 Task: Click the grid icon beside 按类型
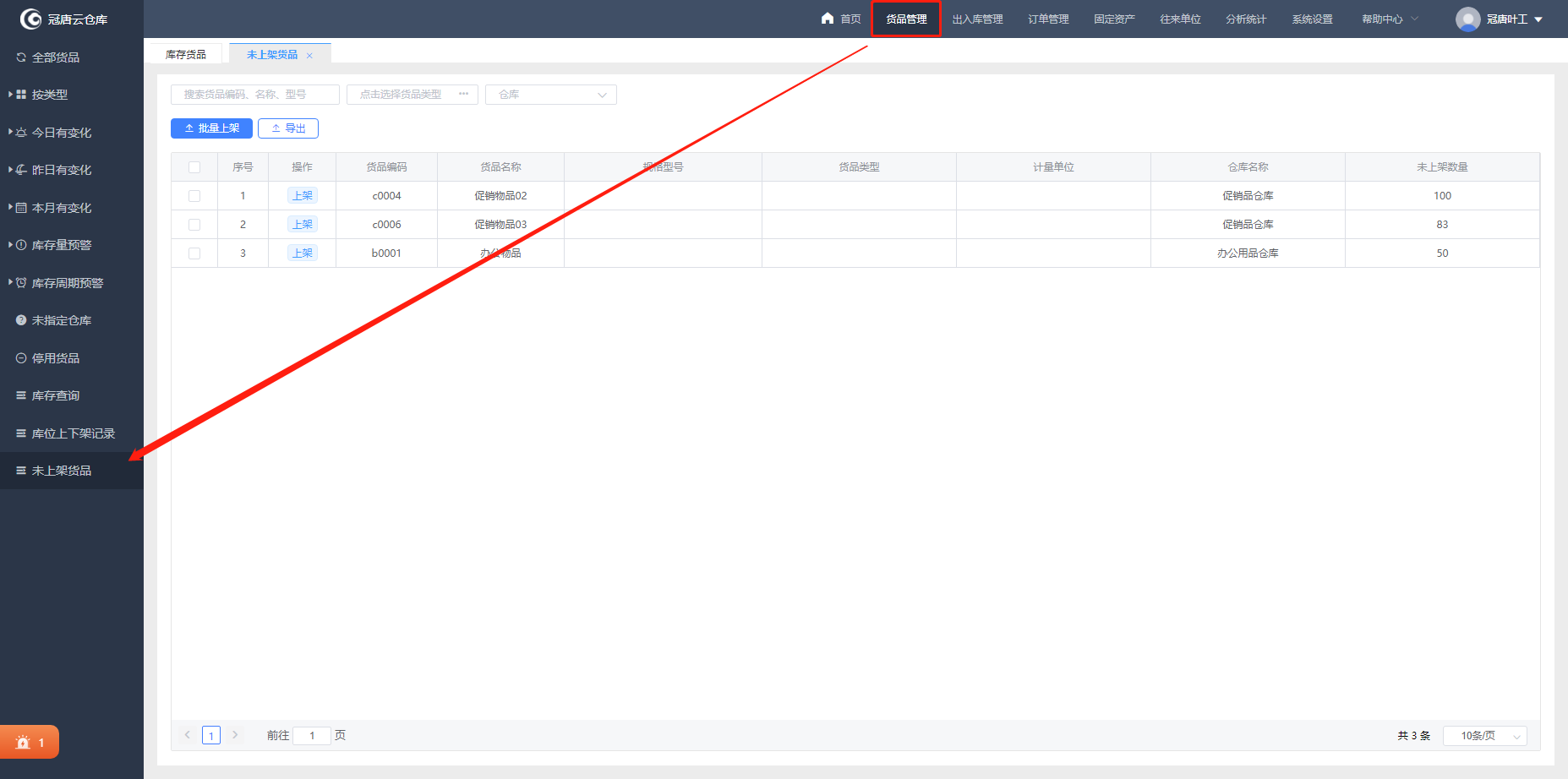(21, 95)
